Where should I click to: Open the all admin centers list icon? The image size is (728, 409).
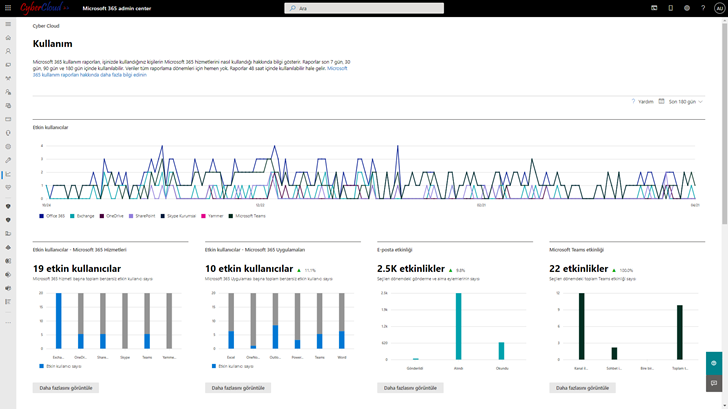[8, 302]
